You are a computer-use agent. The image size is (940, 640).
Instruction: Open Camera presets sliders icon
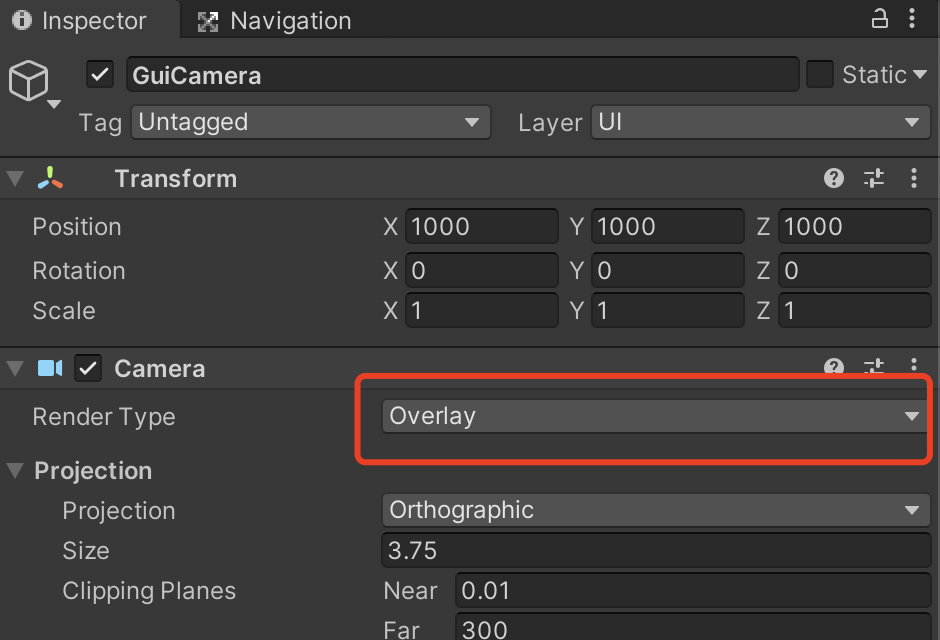[x=873, y=366]
